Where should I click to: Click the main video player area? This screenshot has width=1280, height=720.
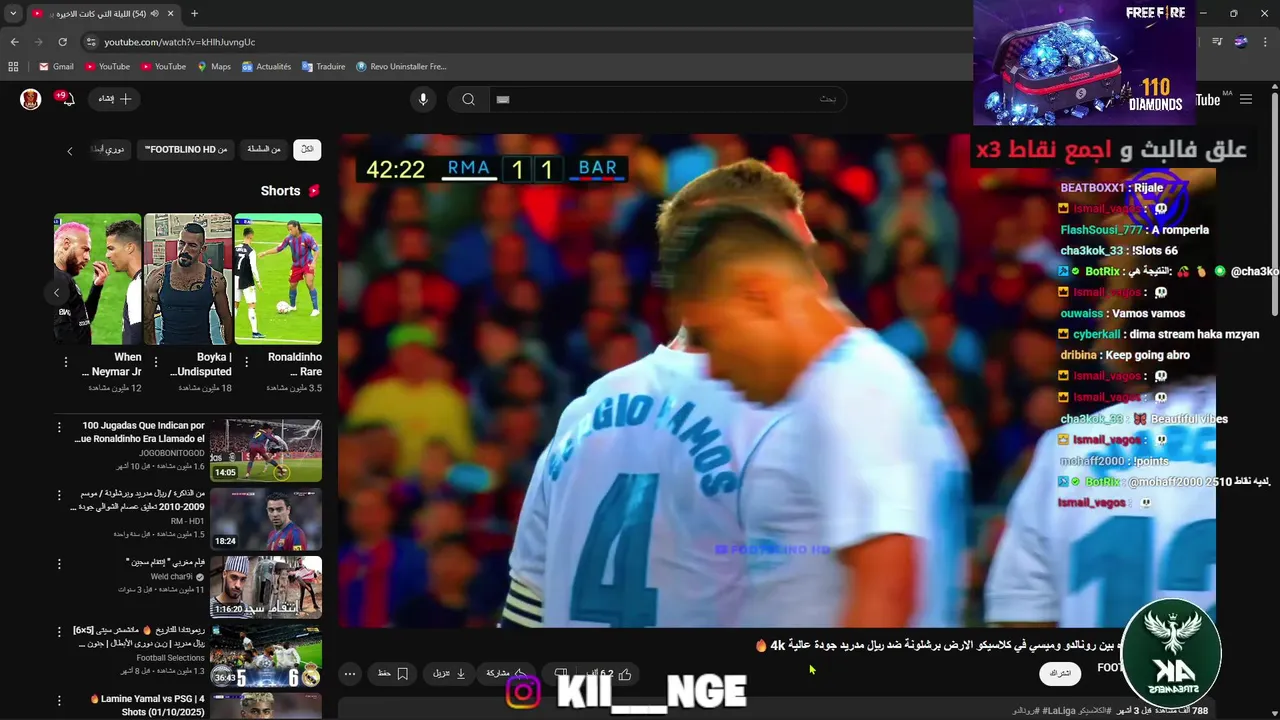(x=776, y=380)
